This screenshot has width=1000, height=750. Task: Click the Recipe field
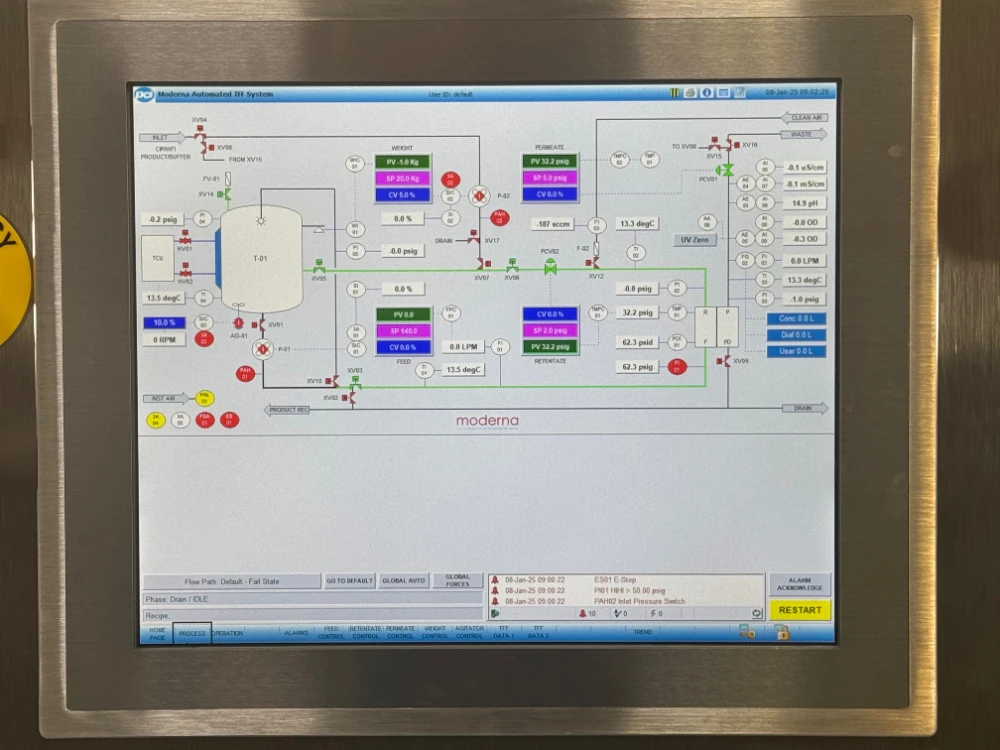tap(312, 615)
